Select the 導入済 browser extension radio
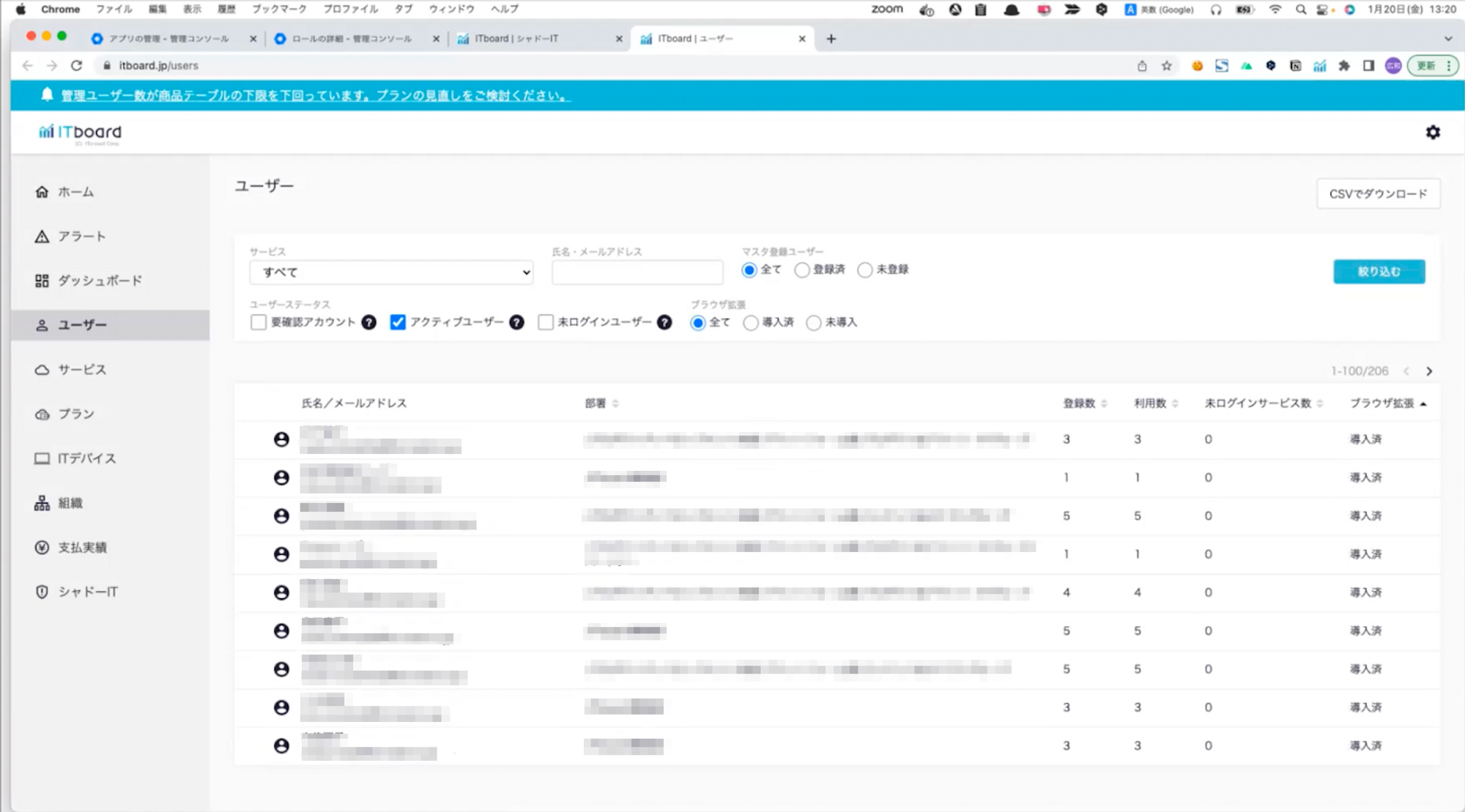This screenshot has height=812, width=1465. [x=751, y=323]
